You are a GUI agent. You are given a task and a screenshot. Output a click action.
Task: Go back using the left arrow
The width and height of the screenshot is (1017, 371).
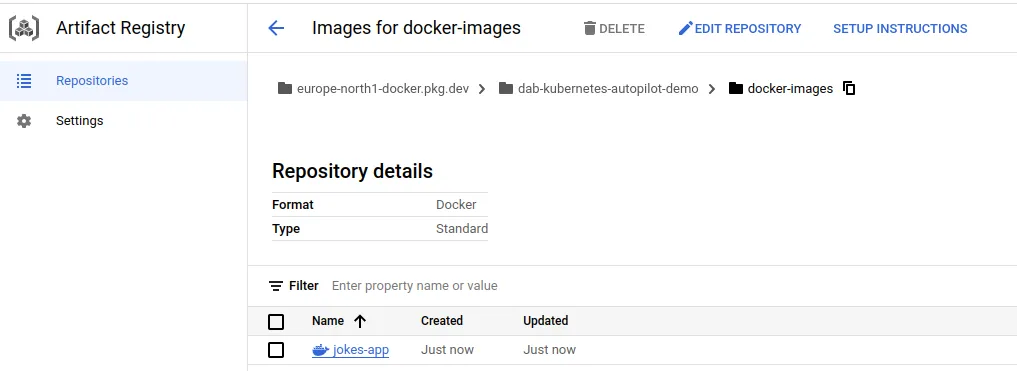(x=276, y=28)
